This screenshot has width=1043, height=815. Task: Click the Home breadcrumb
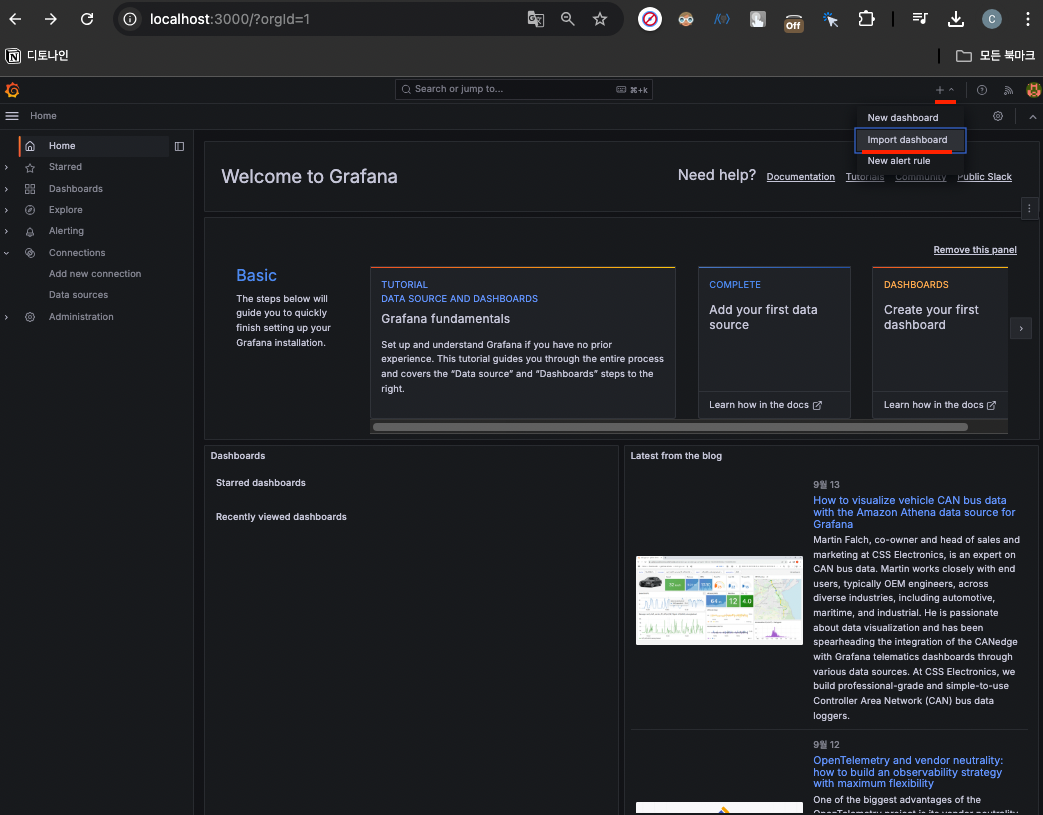[43, 116]
